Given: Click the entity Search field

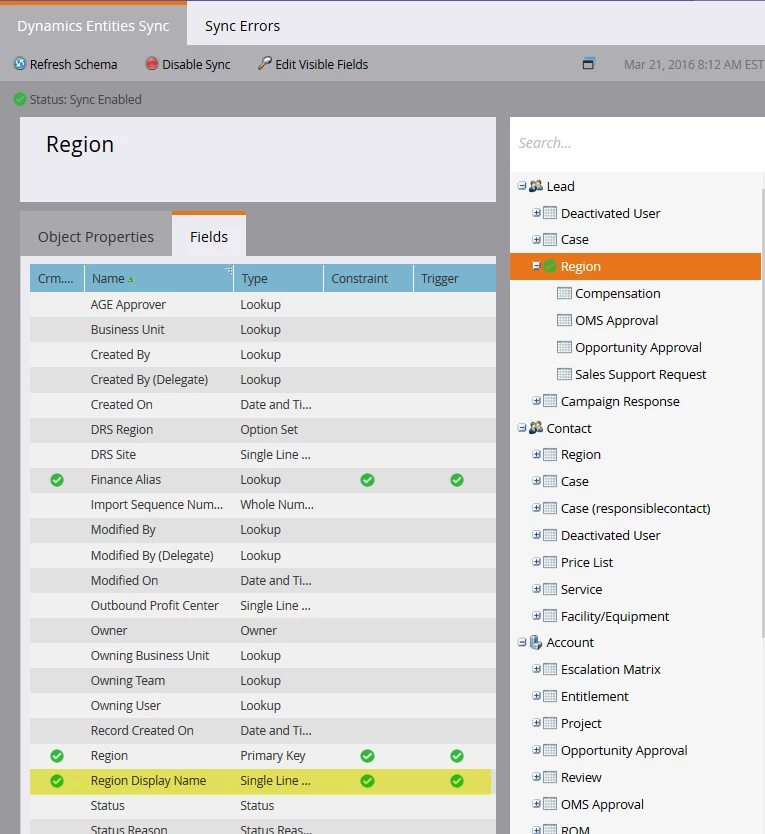Looking at the screenshot, I should (x=638, y=143).
